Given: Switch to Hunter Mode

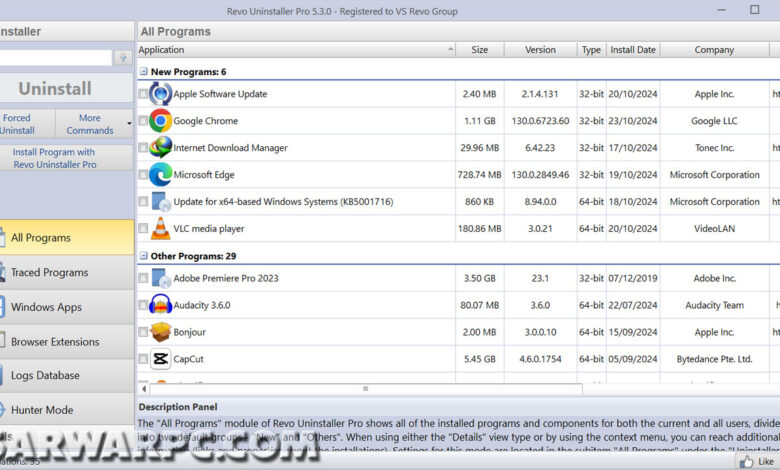Looking at the screenshot, I should click(x=67, y=410).
